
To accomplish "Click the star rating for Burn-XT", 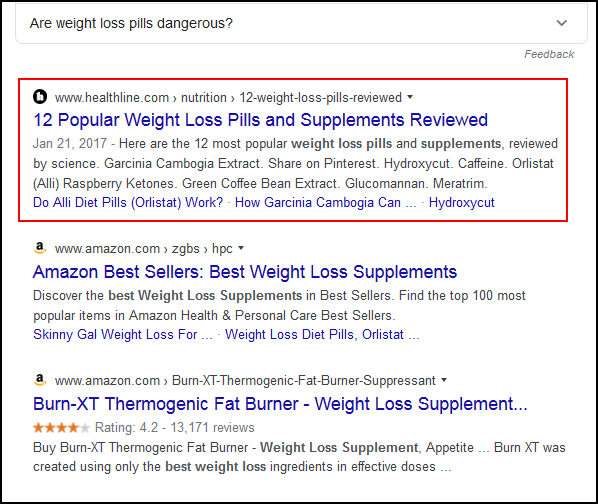I will (x=61, y=428).
